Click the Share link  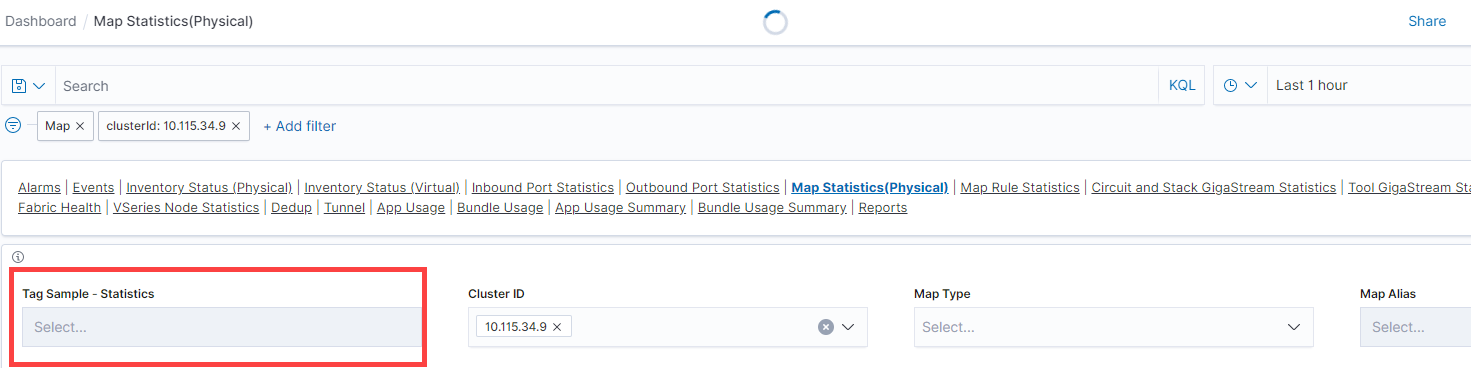(1427, 21)
